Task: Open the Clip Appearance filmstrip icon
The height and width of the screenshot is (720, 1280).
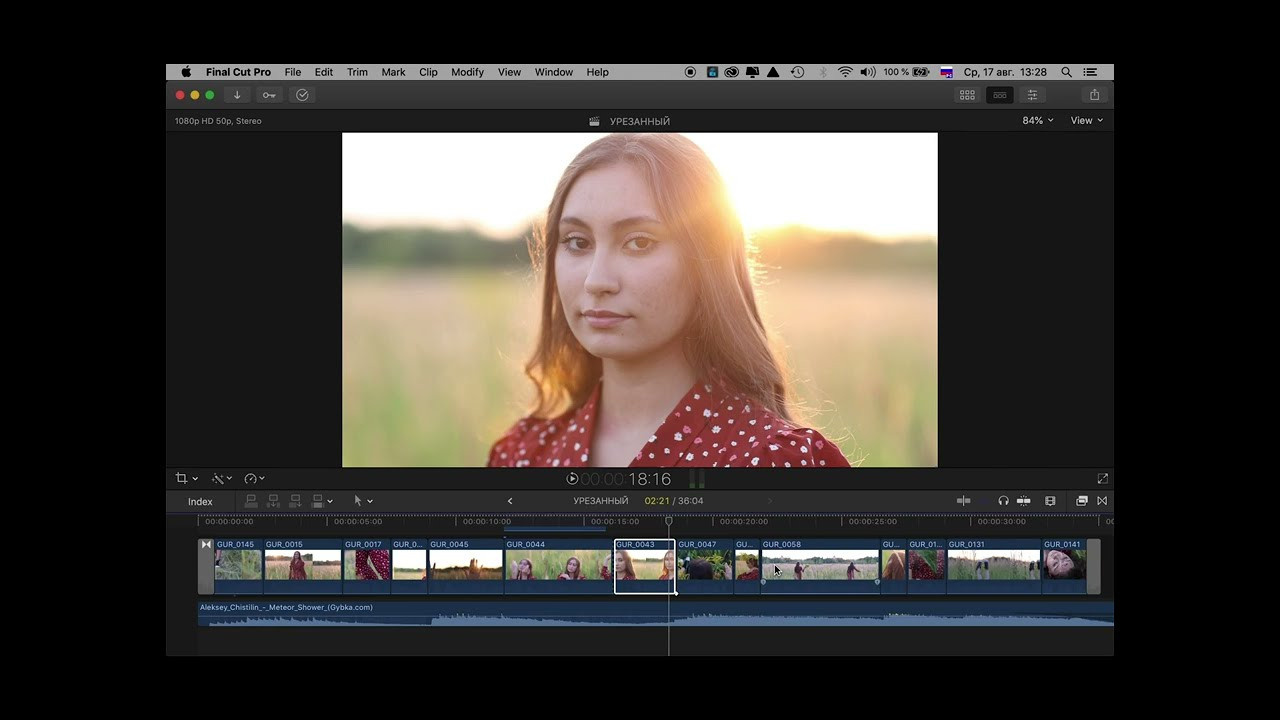Action: 1050,501
